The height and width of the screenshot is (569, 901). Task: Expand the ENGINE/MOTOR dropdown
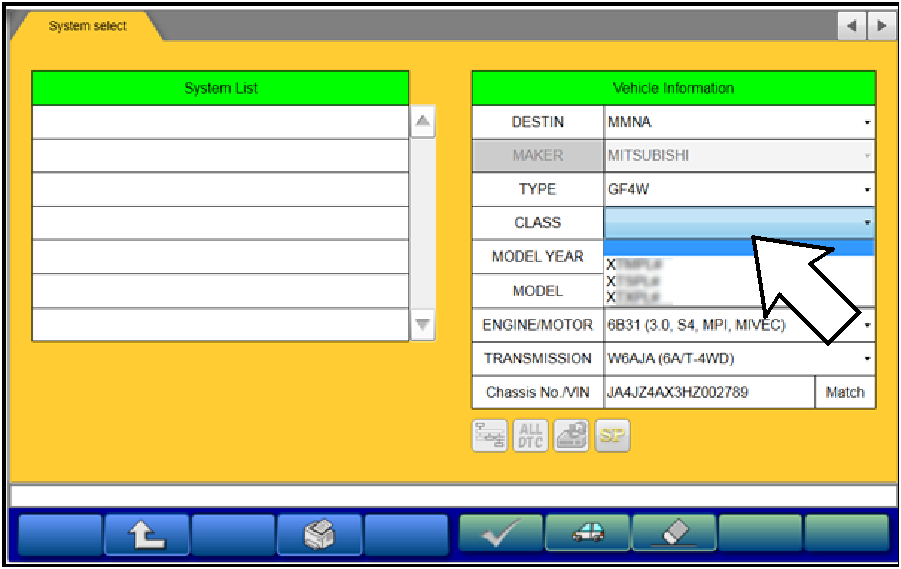tap(739, 325)
